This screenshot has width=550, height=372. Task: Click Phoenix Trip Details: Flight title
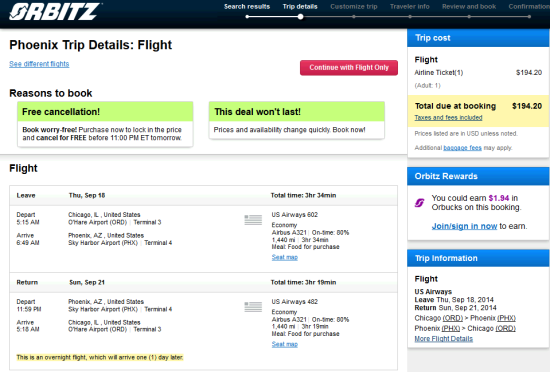pos(90,45)
